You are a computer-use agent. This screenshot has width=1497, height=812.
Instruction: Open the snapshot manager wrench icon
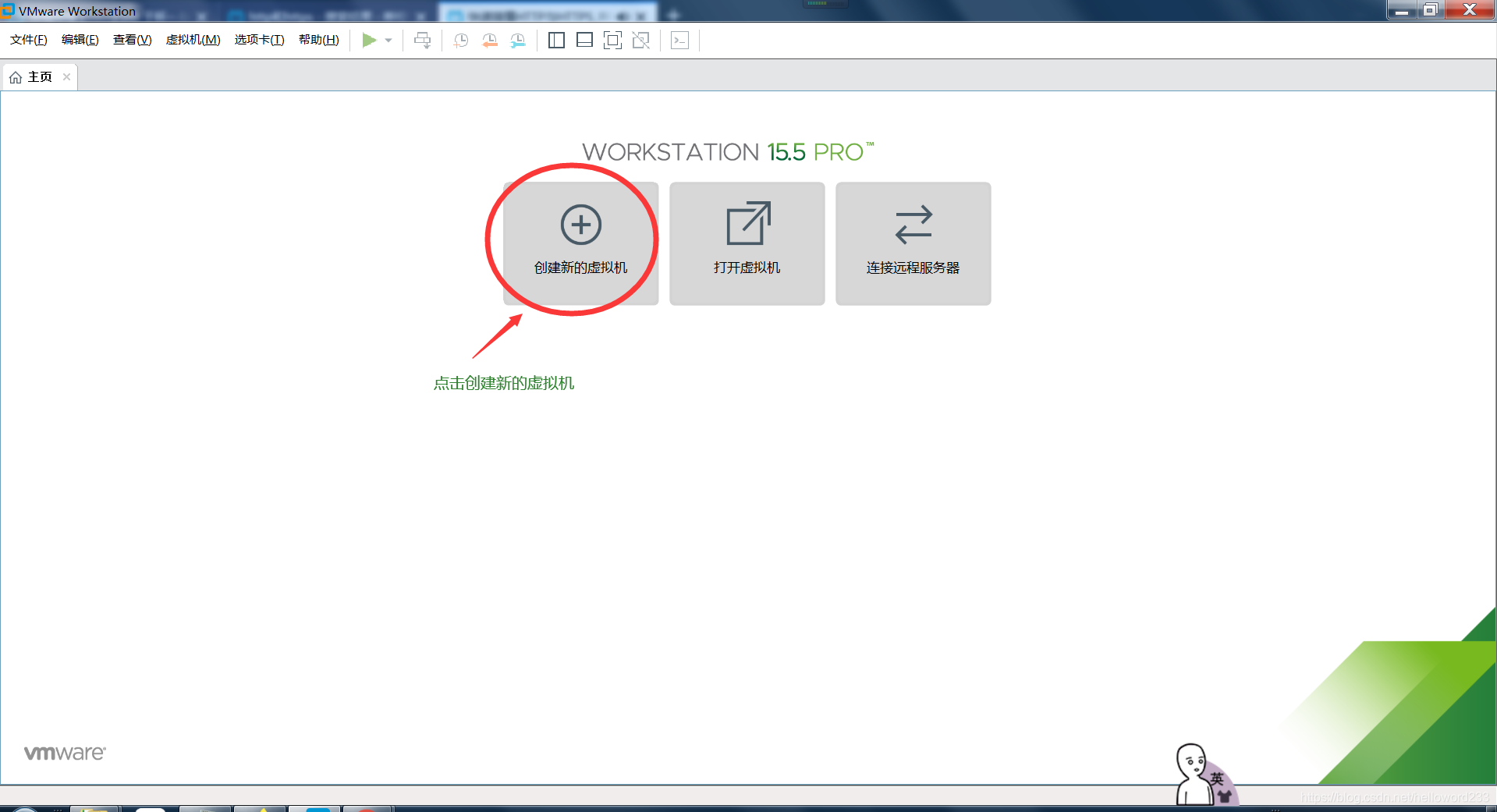pyautogui.click(x=518, y=41)
